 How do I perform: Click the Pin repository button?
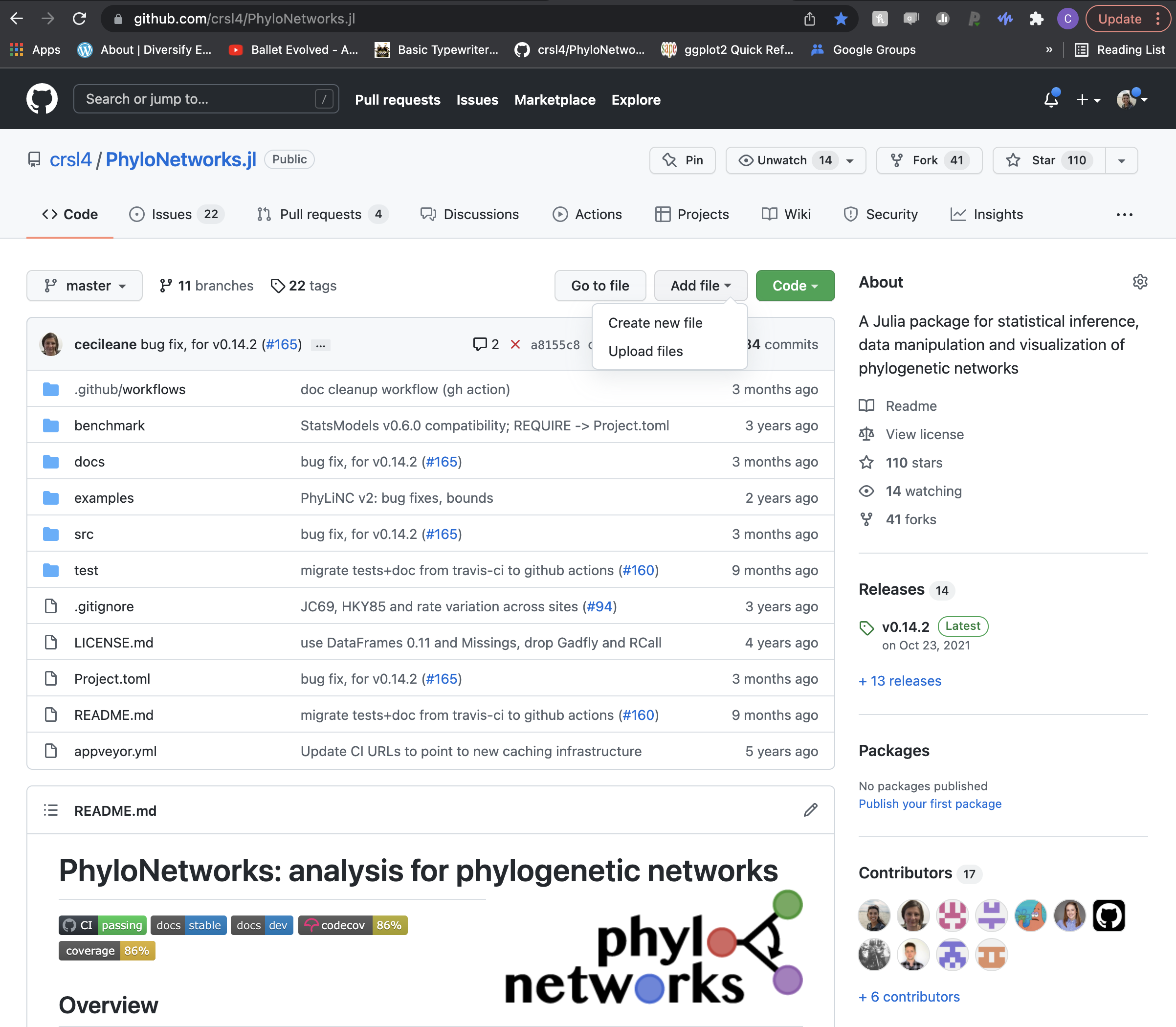(683, 160)
